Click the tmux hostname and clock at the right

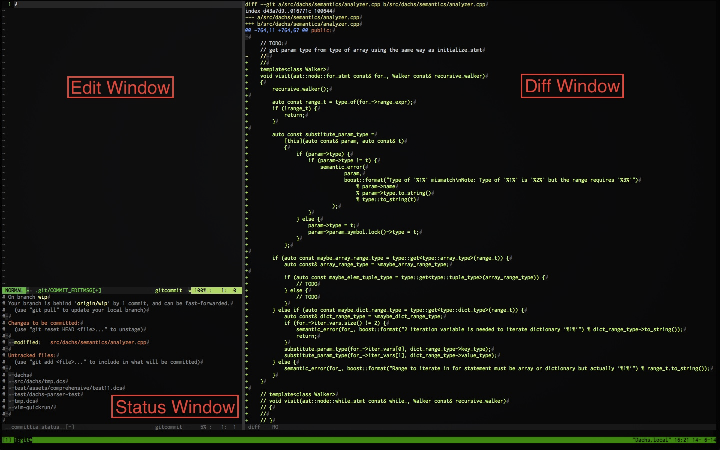[x=674, y=440]
